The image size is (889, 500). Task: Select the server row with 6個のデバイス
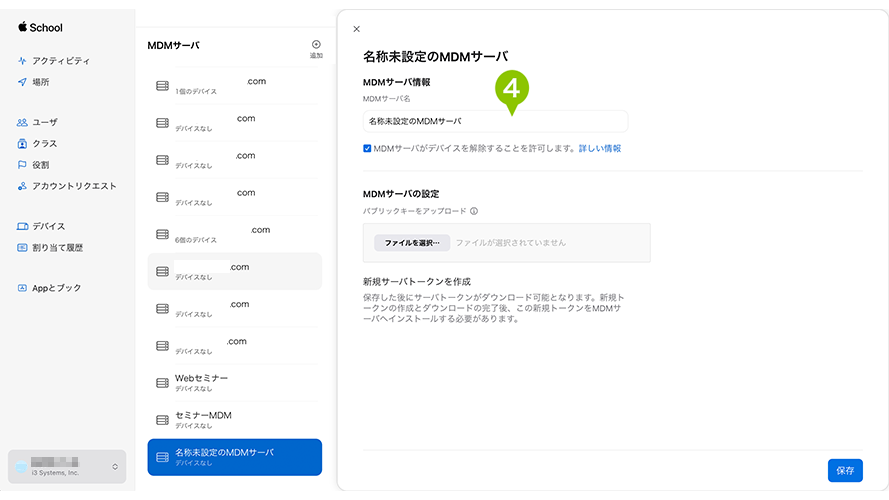click(x=235, y=234)
